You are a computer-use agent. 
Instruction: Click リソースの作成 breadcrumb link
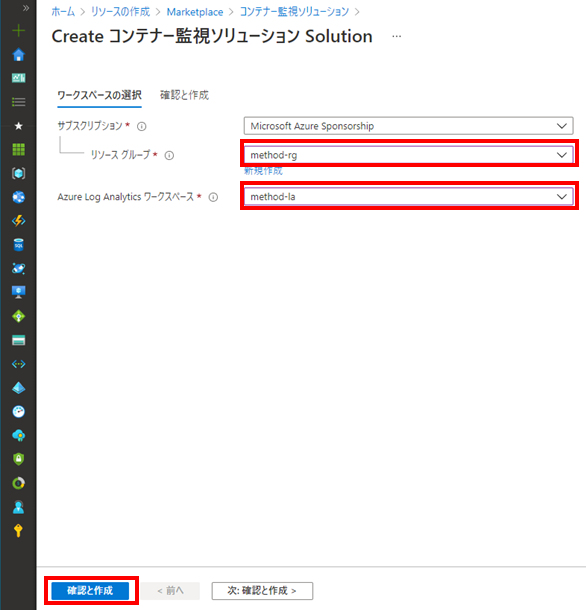tap(120, 12)
